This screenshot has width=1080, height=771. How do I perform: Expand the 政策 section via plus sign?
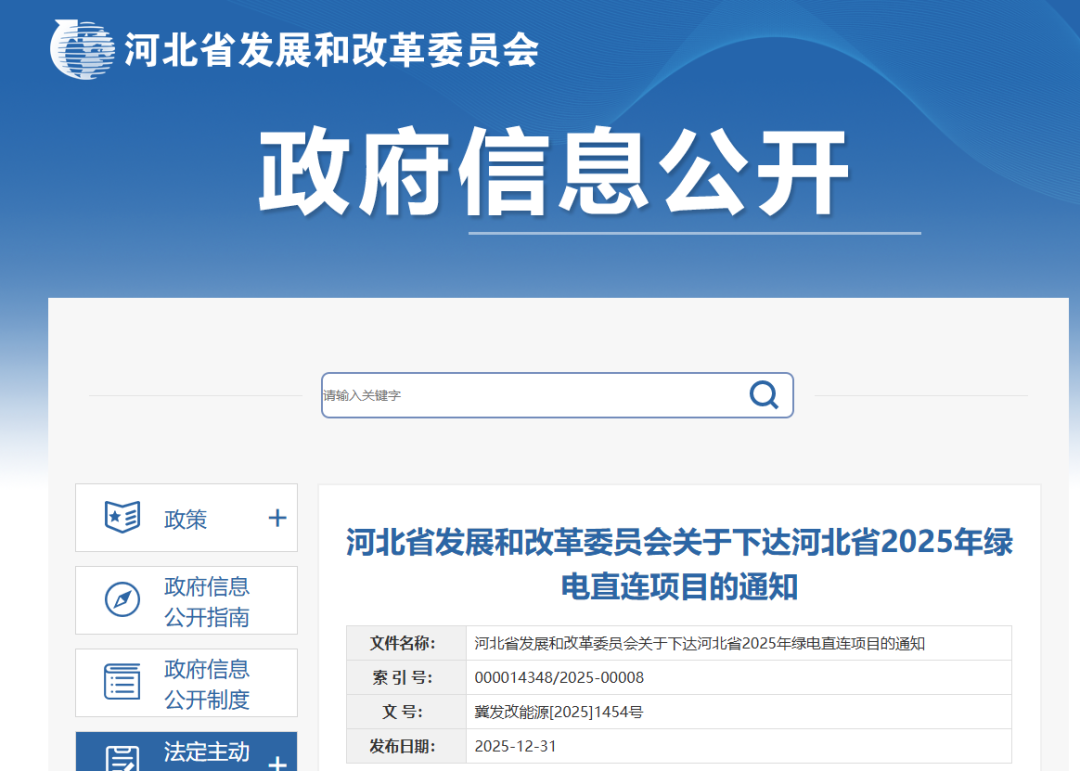(277, 517)
